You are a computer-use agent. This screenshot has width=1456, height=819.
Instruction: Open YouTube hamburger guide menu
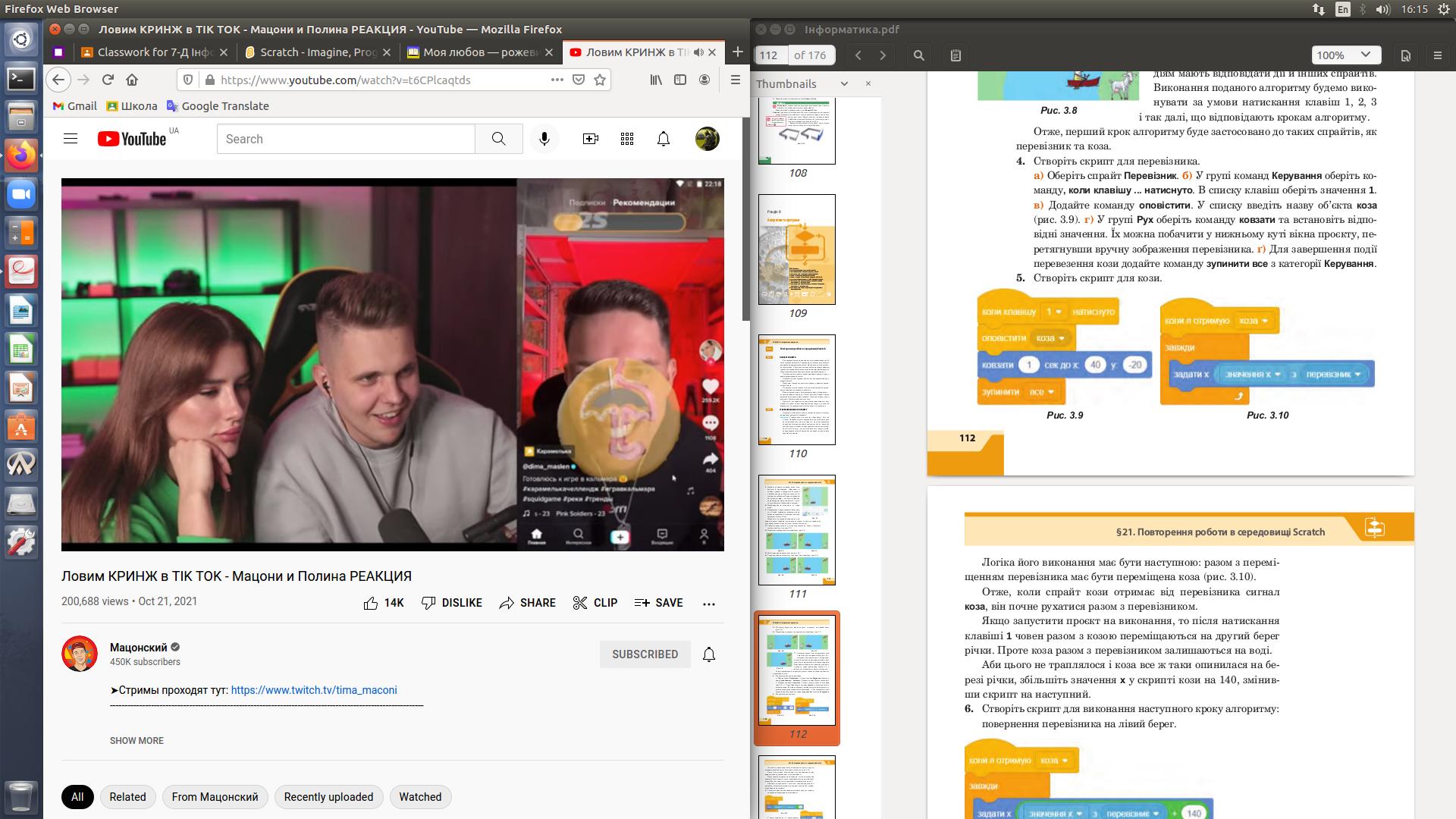tap(71, 139)
